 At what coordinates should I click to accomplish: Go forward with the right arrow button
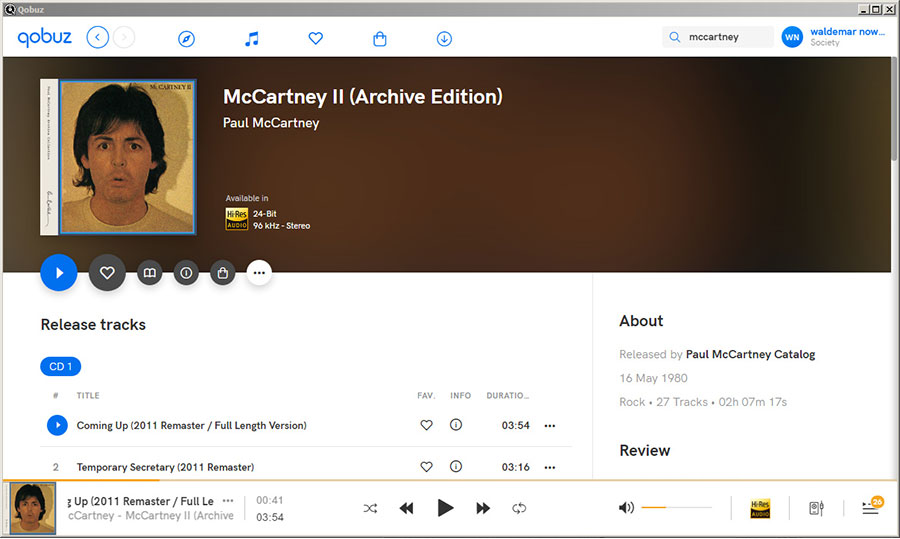[124, 38]
